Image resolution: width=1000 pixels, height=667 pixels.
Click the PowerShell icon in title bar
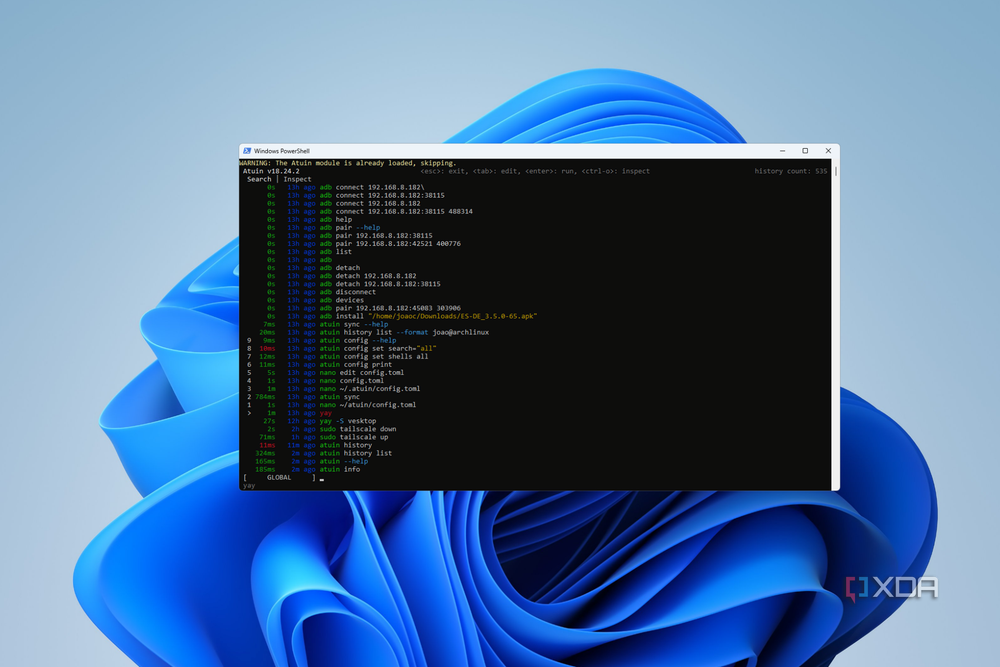[247, 151]
